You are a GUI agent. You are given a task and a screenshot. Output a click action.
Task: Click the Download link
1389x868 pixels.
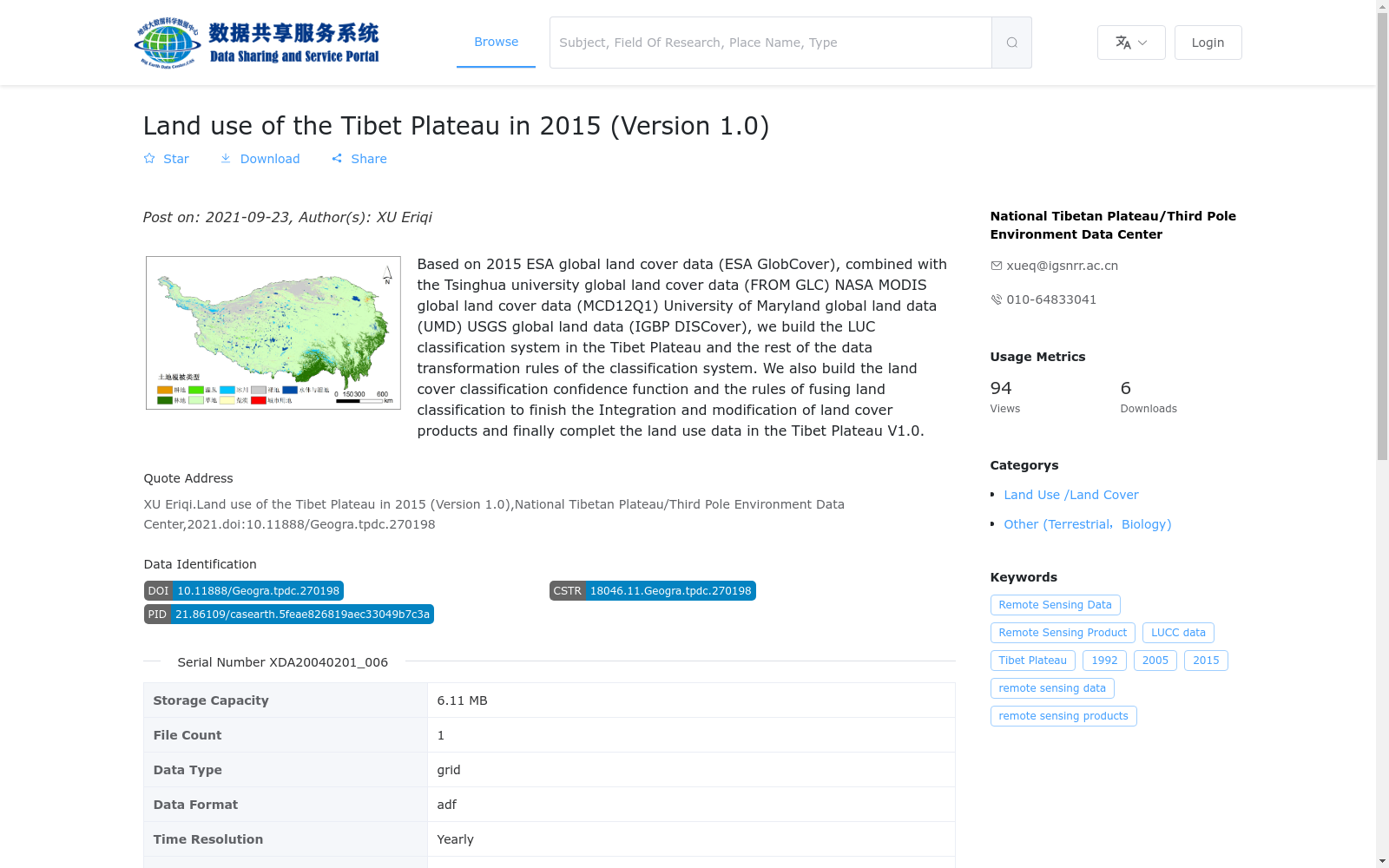click(x=260, y=159)
